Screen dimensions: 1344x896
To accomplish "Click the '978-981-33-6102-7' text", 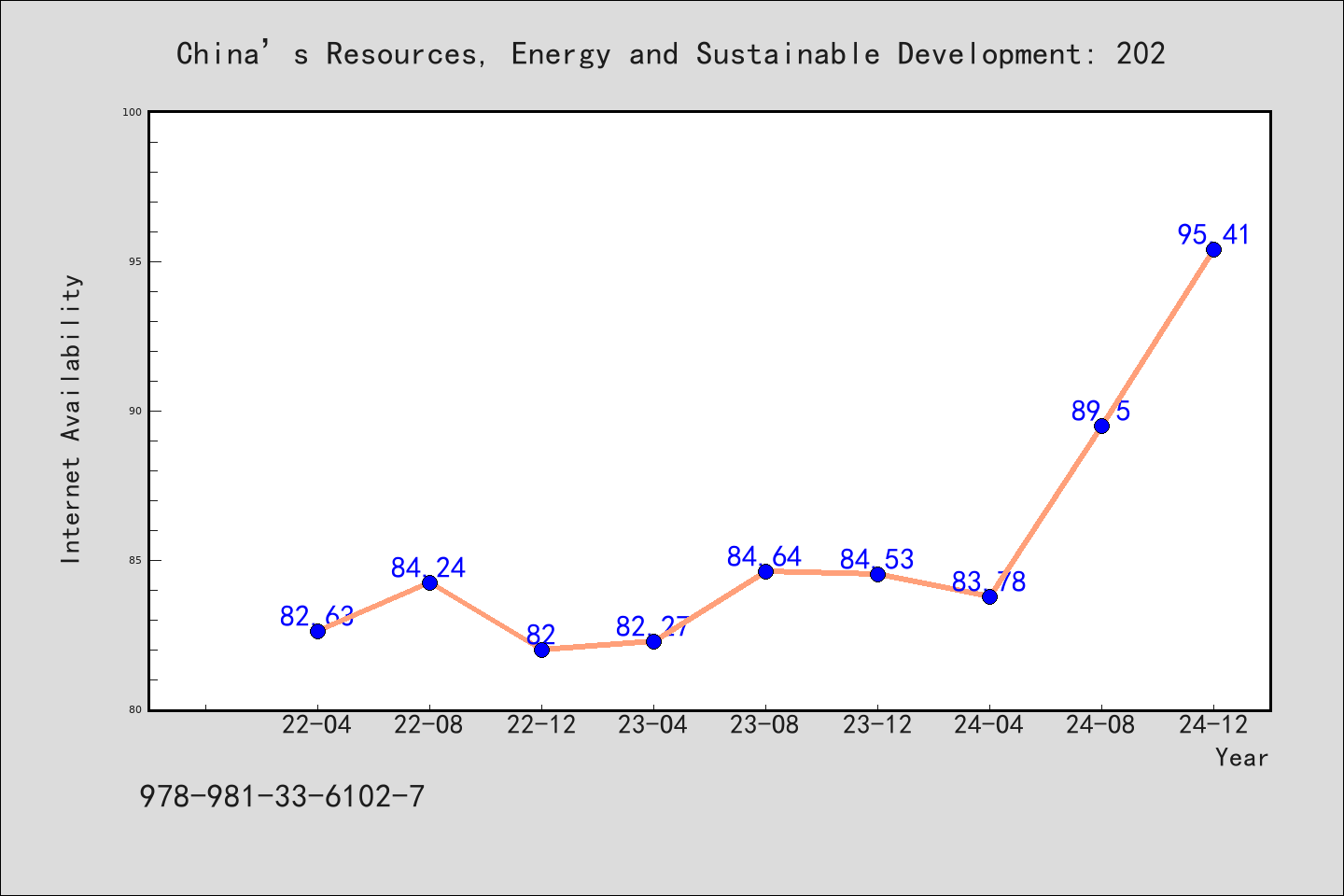I will (x=282, y=796).
